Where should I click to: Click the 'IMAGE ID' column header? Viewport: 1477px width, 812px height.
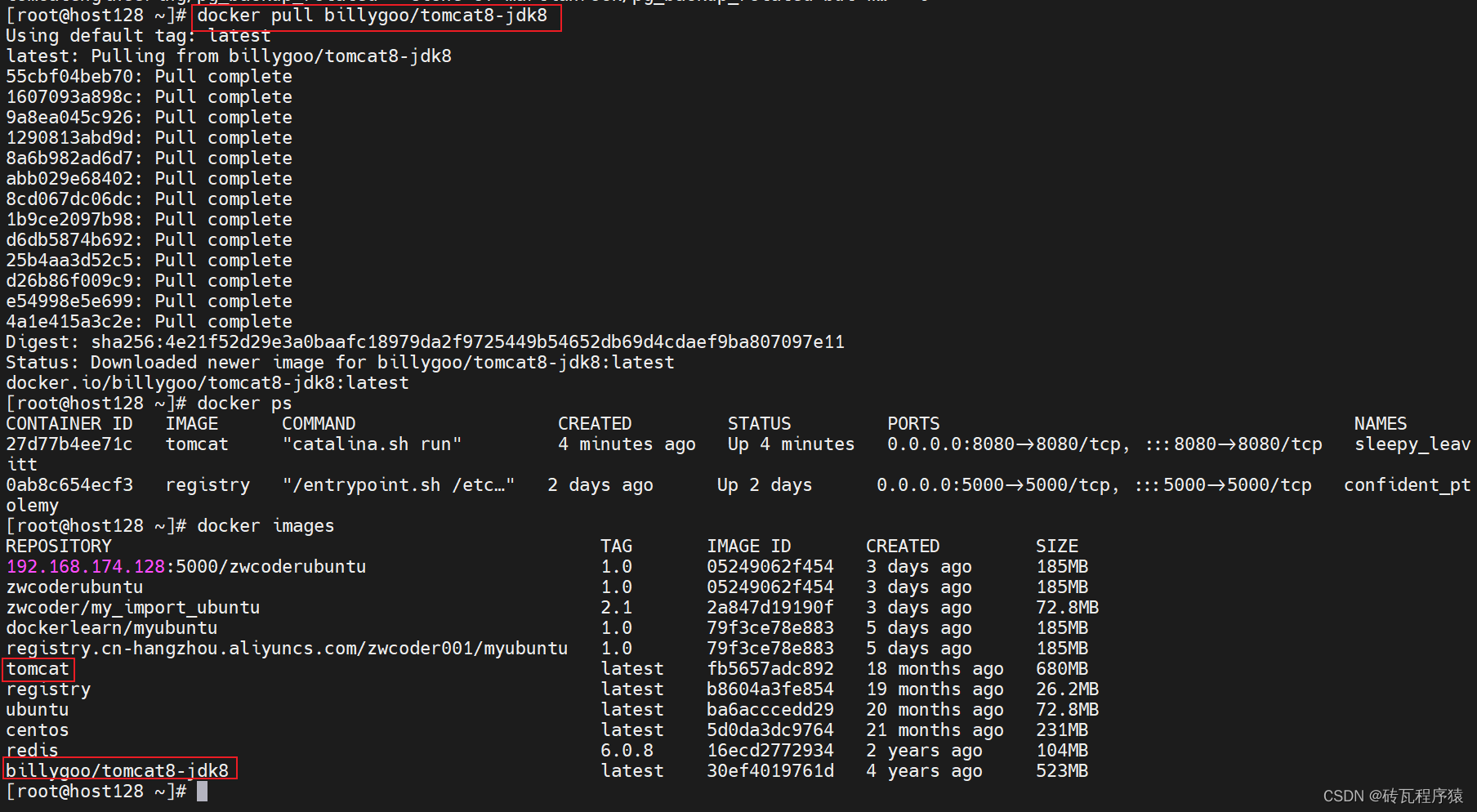pos(749,547)
